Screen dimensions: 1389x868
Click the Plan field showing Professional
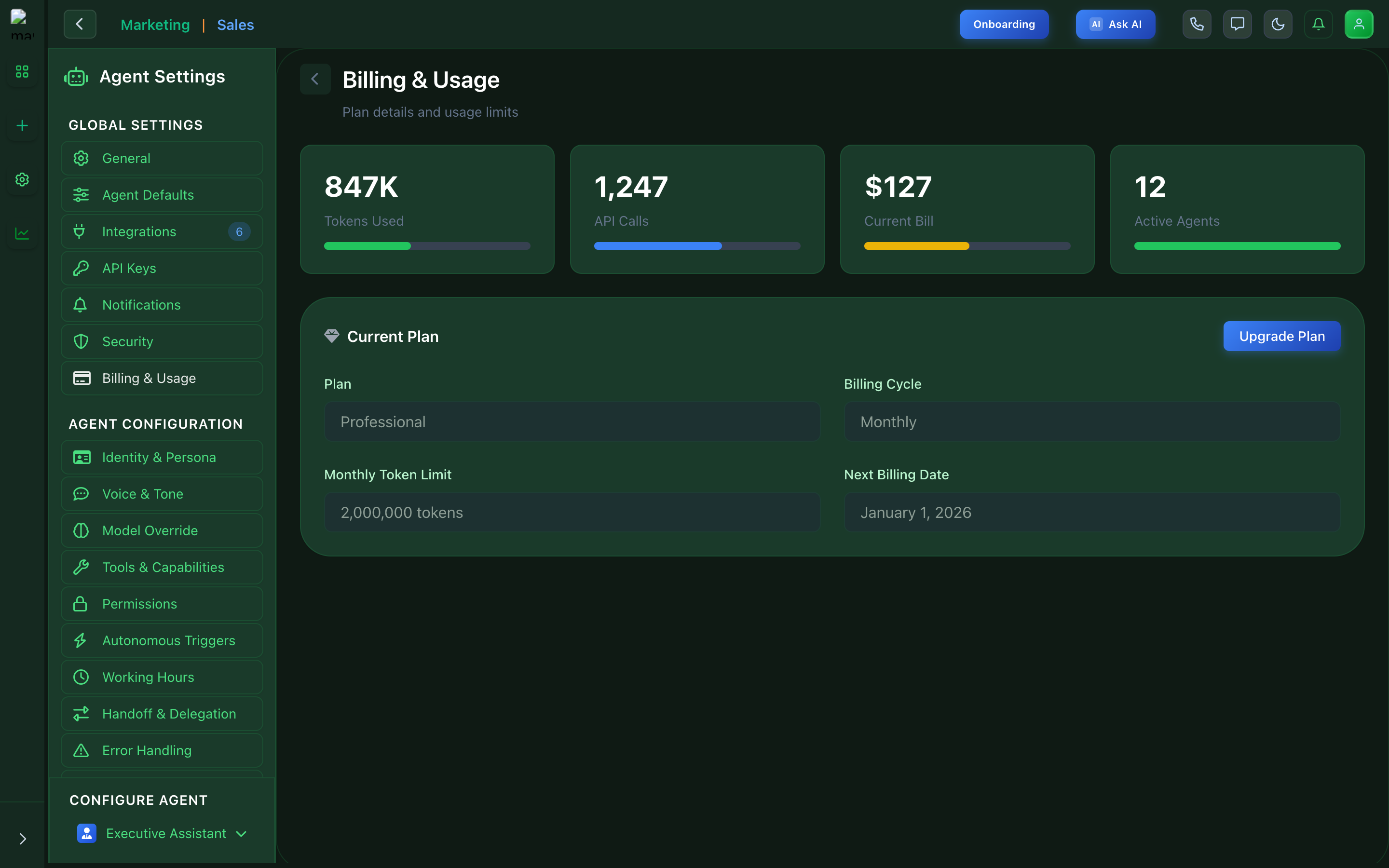[x=572, y=422]
